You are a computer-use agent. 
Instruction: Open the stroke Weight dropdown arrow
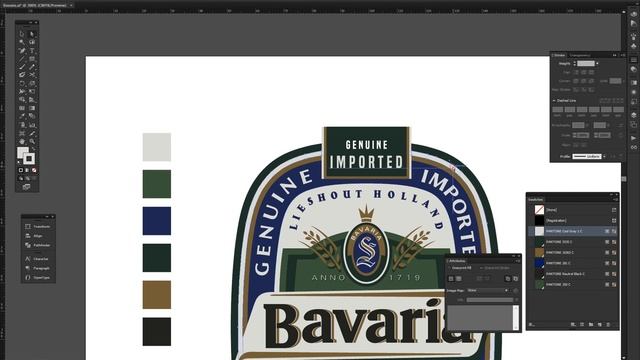pyautogui.click(x=597, y=63)
